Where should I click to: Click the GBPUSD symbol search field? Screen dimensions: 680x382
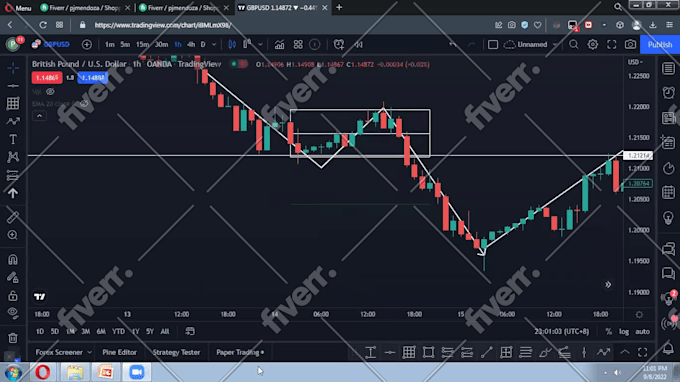coord(51,44)
